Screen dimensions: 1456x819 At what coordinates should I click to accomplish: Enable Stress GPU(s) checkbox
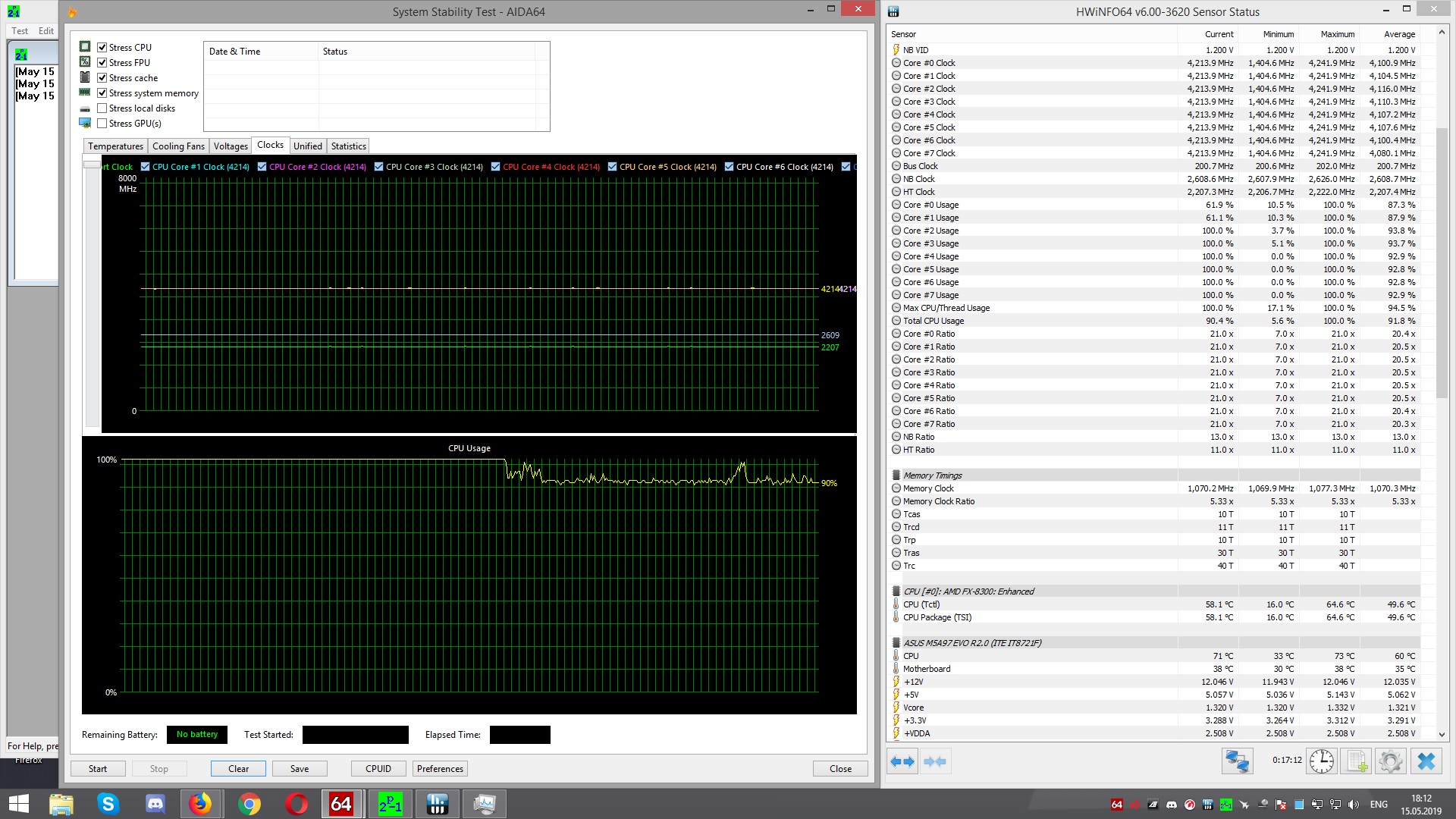(x=102, y=124)
